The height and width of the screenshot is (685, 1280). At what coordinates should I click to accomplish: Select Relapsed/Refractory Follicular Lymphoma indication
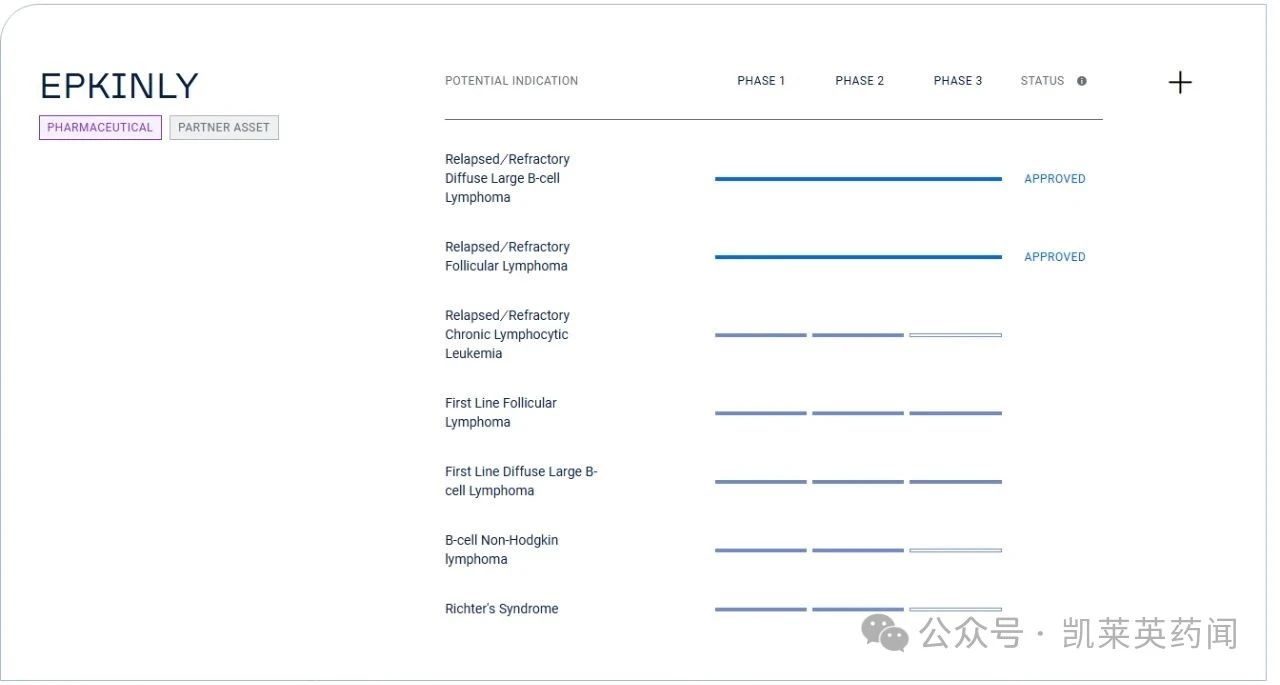click(507, 256)
